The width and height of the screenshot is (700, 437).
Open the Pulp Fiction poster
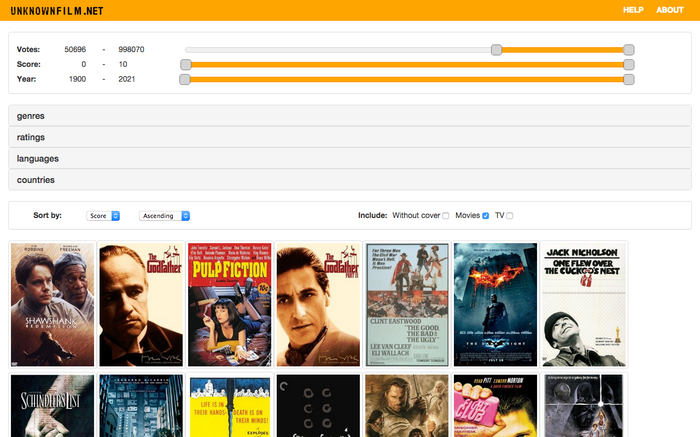(229, 304)
